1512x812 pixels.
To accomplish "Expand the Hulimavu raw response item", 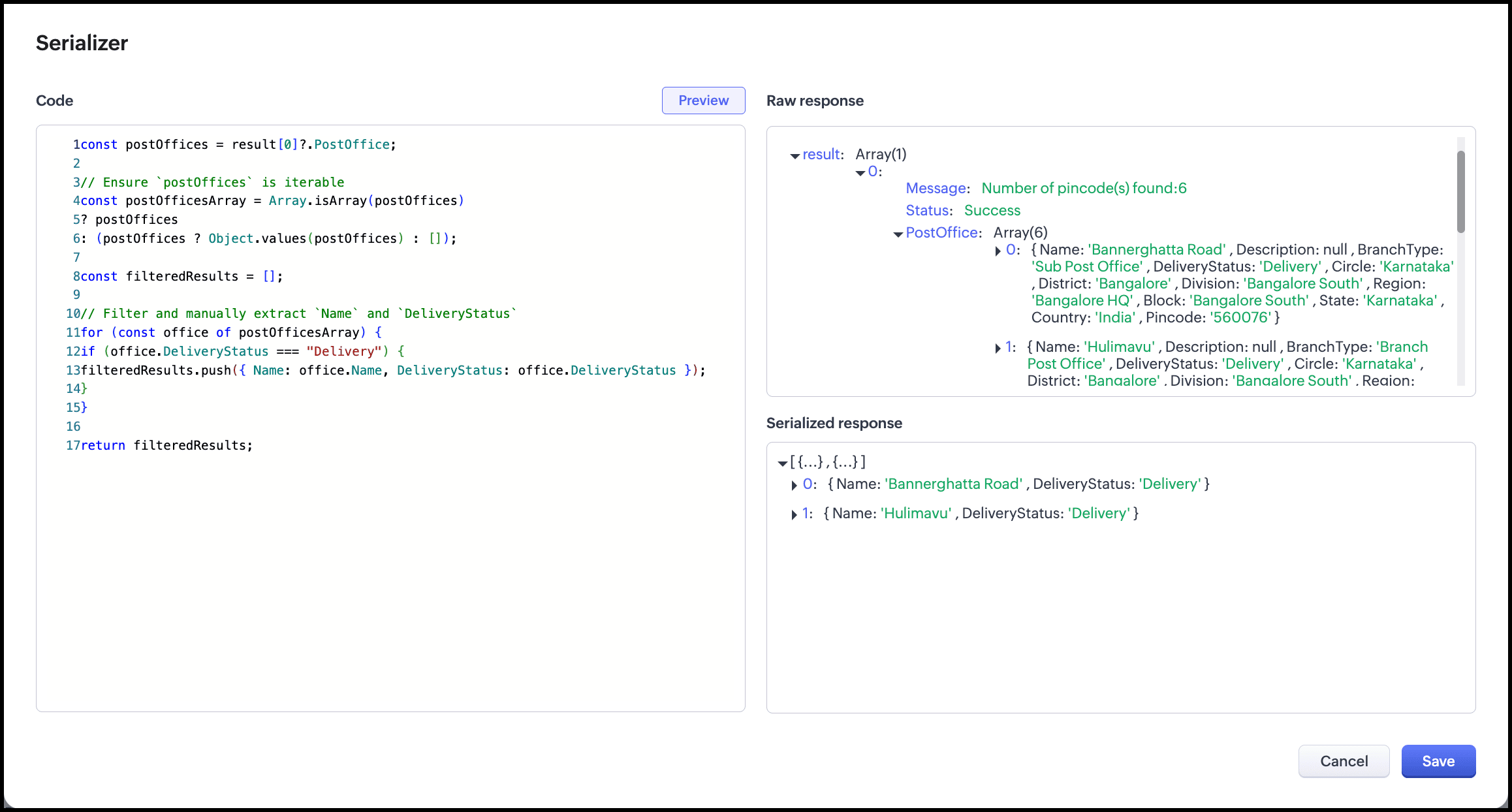I will pyautogui.click(x=998, y=349).
